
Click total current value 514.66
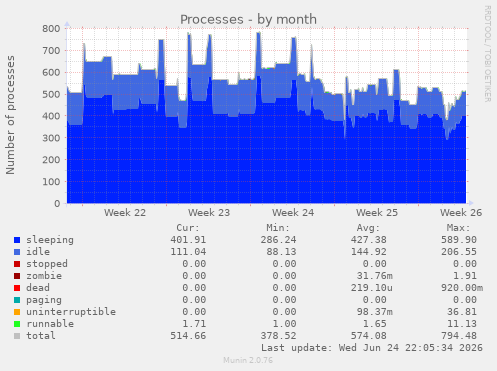click(x=188, y=336)
